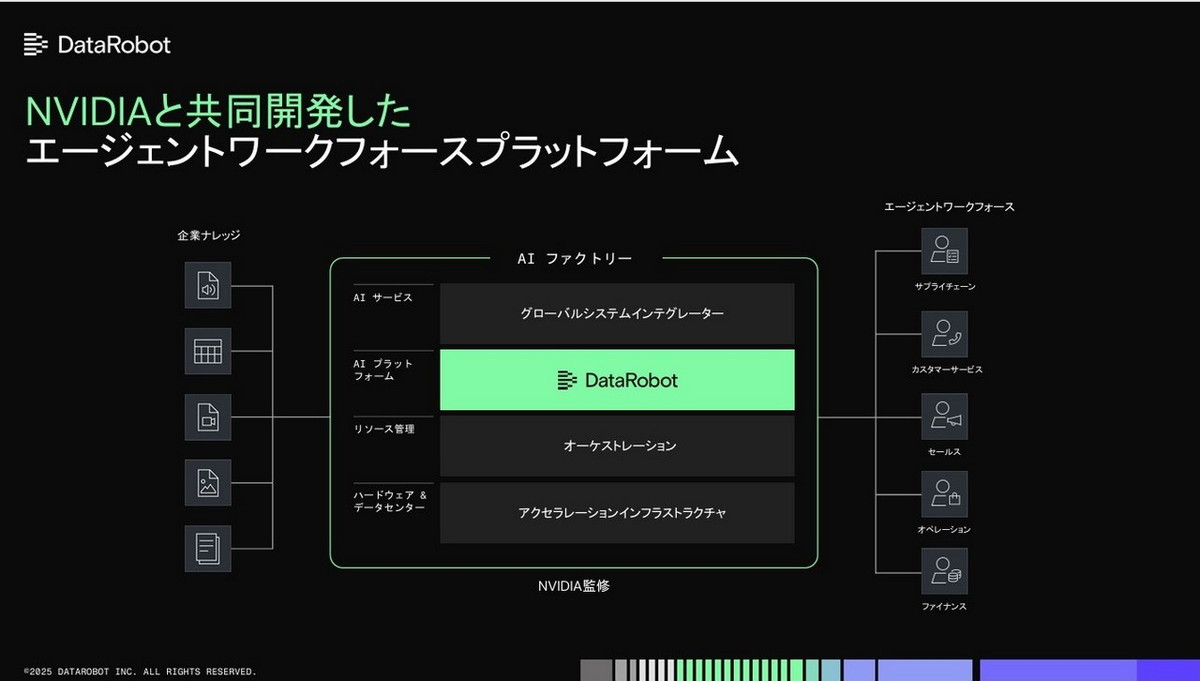Select the image file icon under 企業ナレッジ
This screenshot has height=681, width=1200.
208,483
